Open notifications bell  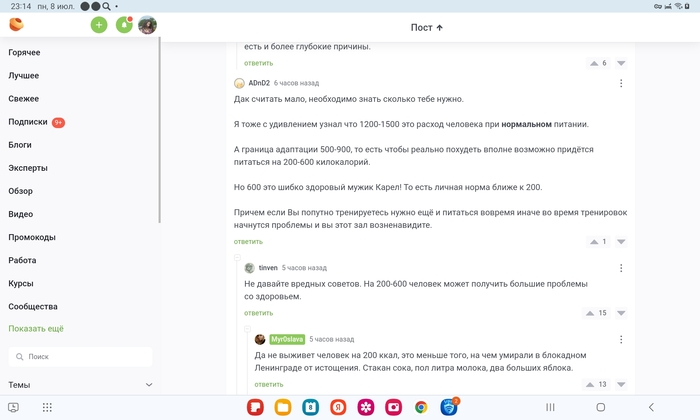tap(124, 25)
